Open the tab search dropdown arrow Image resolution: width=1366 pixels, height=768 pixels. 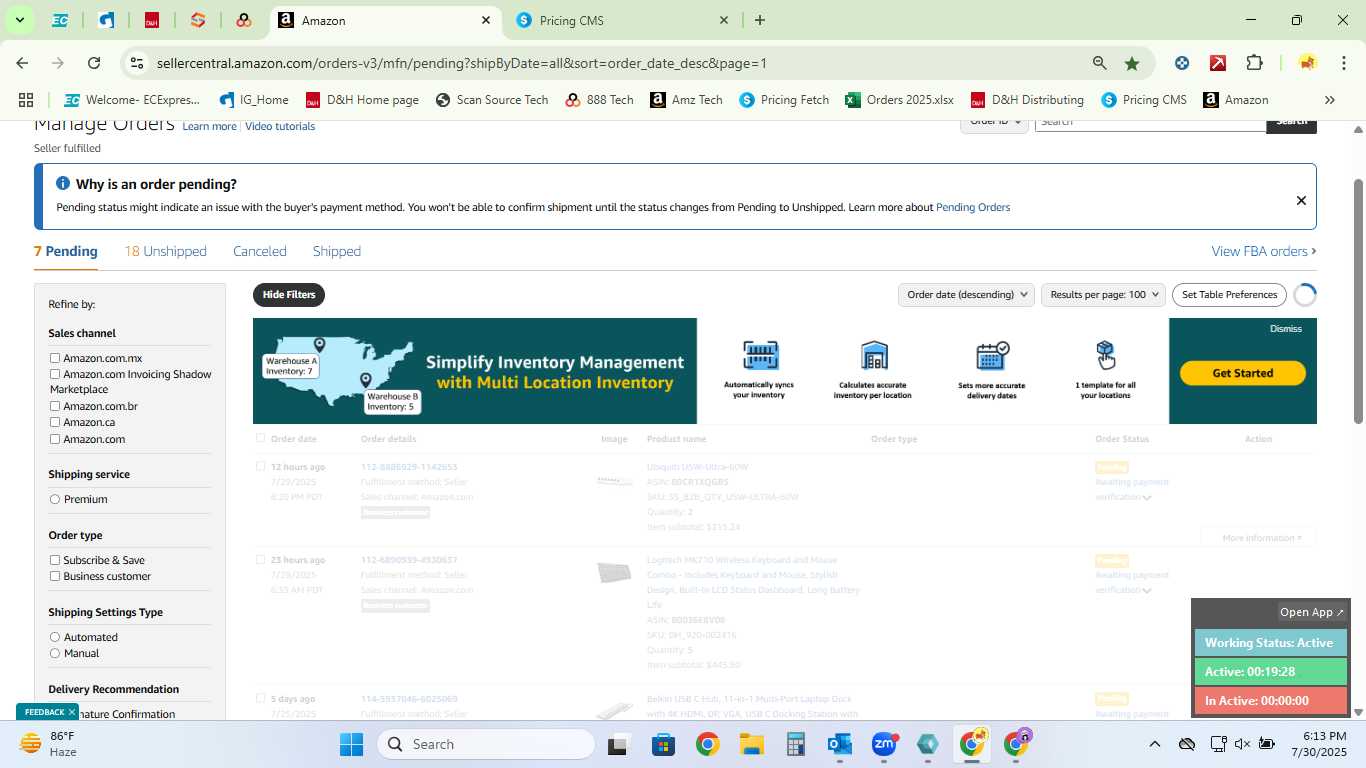click(19, 20)
